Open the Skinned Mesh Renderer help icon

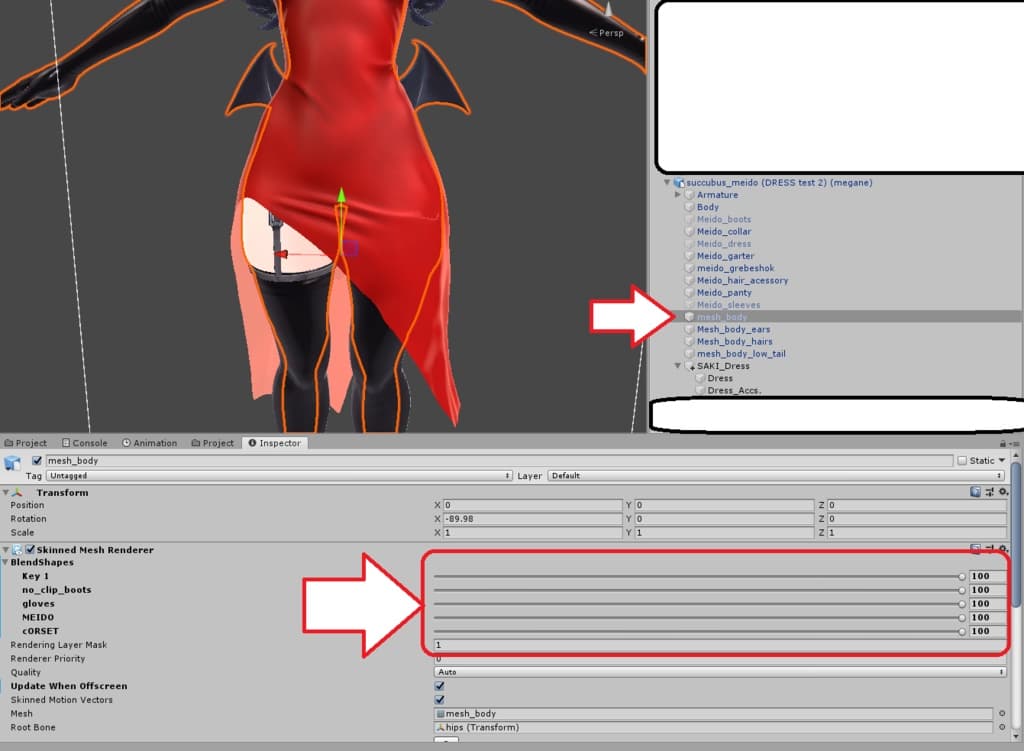point(975,550)
